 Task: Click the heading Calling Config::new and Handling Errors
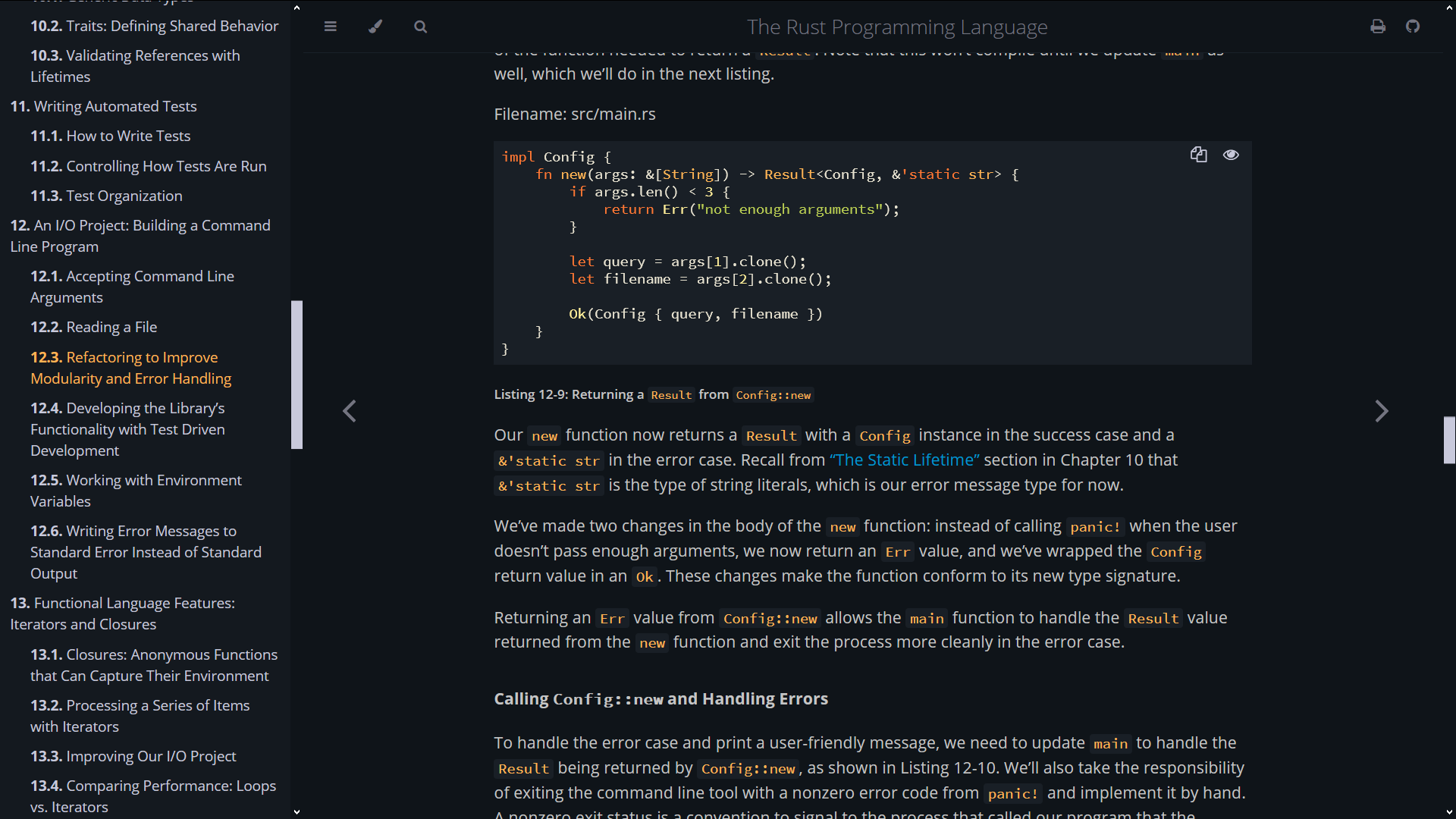(x=661, y=698)
